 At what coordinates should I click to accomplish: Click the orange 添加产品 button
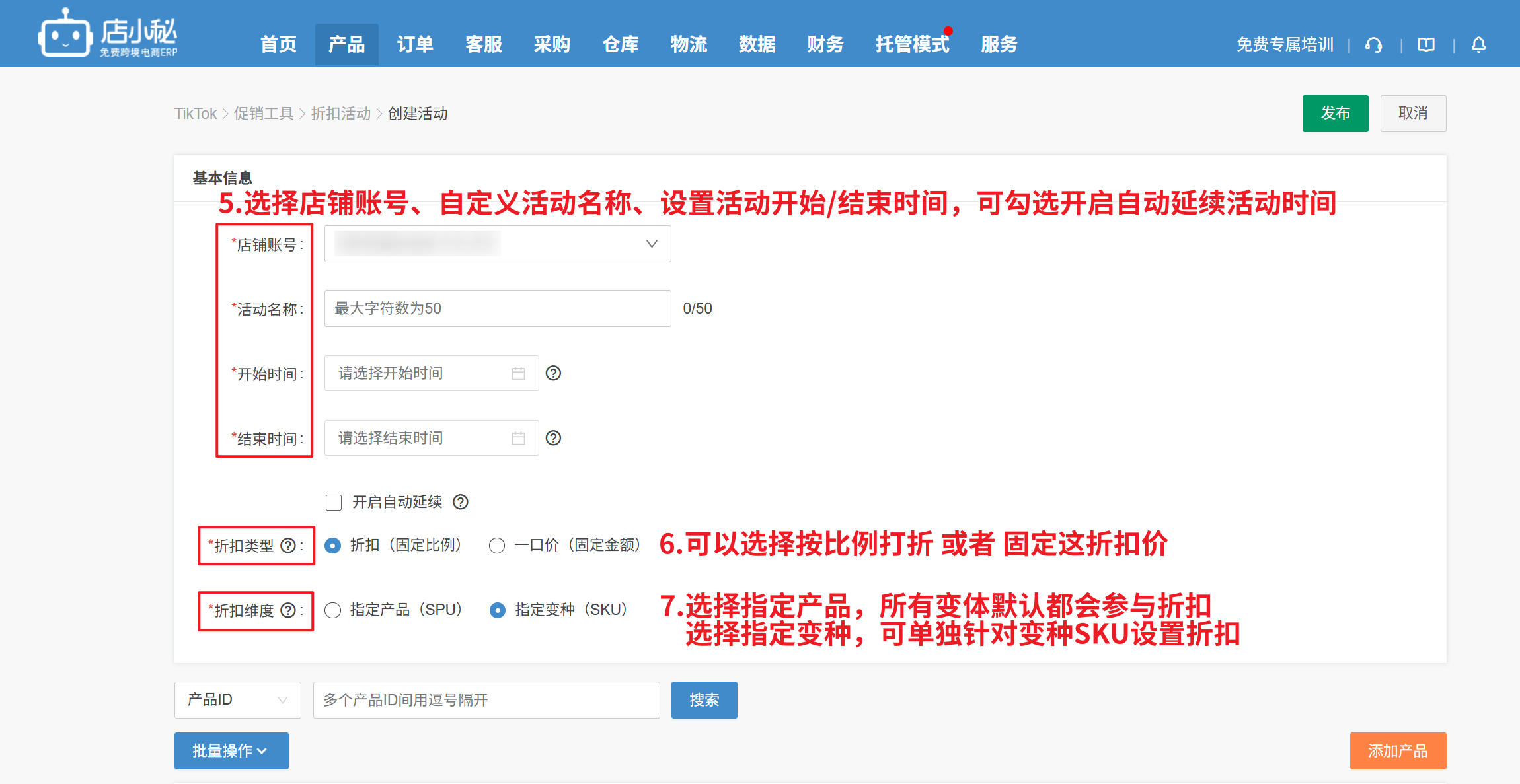[x=1398, y=751]
